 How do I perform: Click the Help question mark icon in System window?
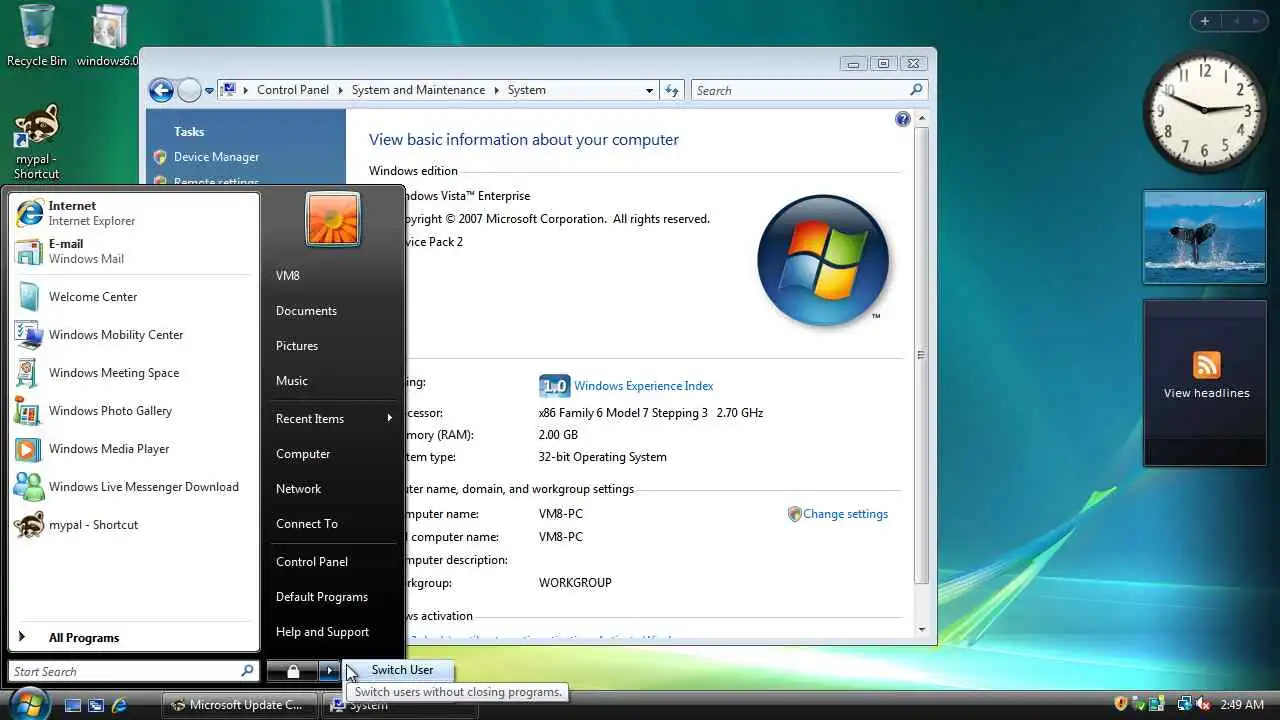click(x=903, y=119)
